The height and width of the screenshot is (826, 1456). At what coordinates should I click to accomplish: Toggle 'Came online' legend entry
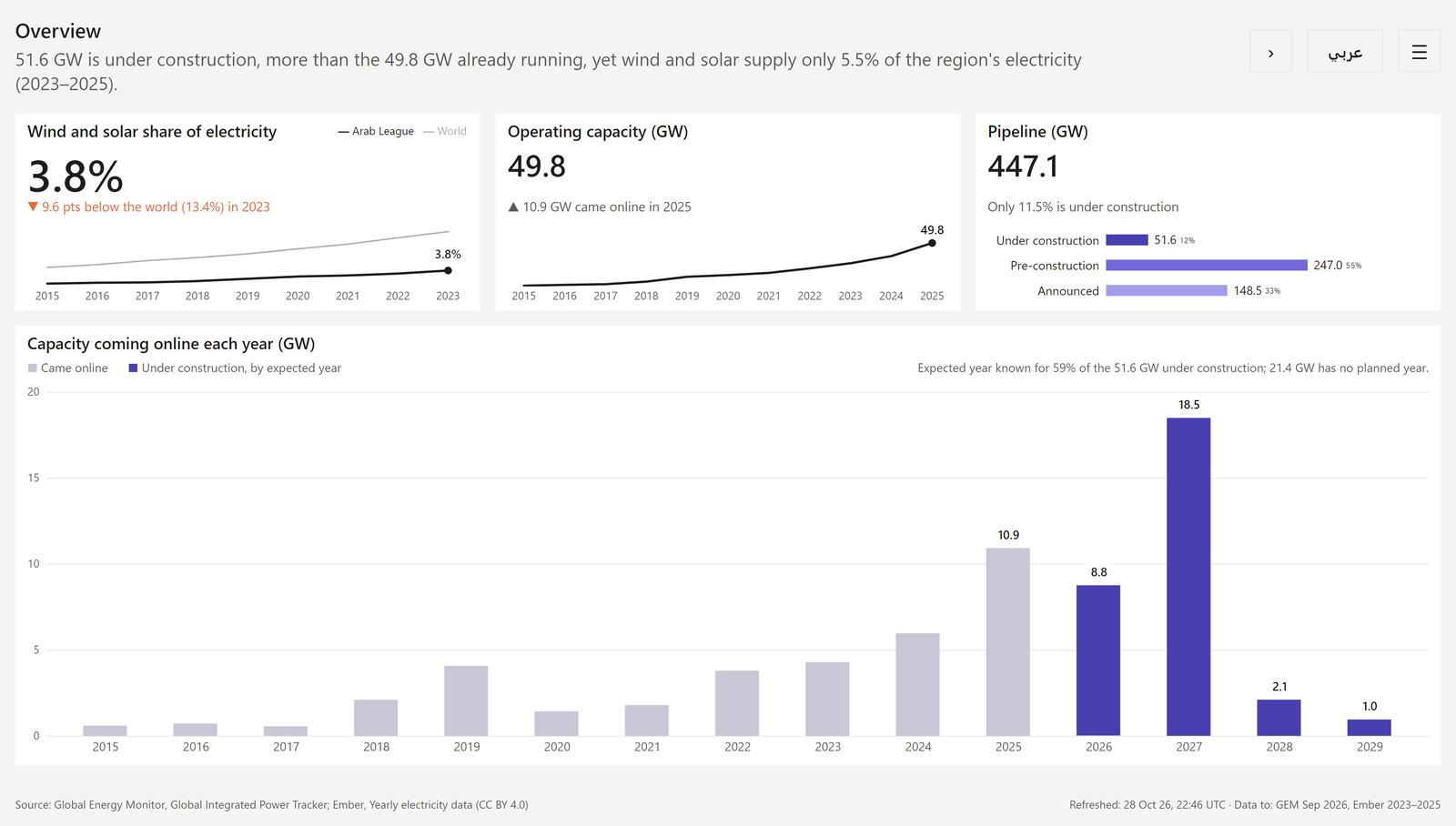click(68, 368)
